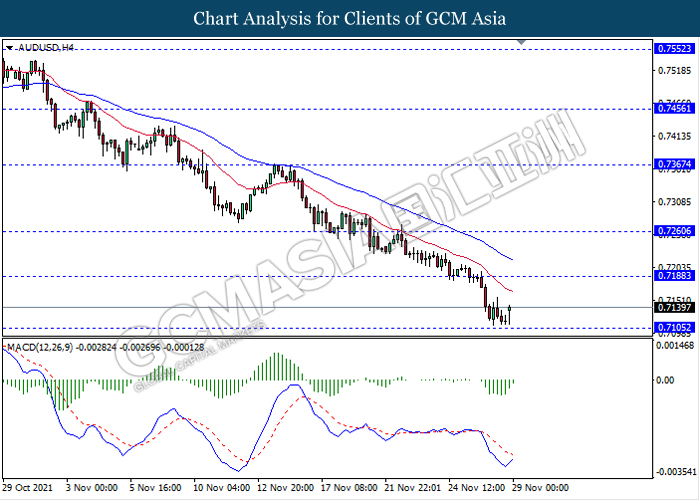Click the MACD zero level 0.00 label
700x500 pixels.
[x=665, y=380]
